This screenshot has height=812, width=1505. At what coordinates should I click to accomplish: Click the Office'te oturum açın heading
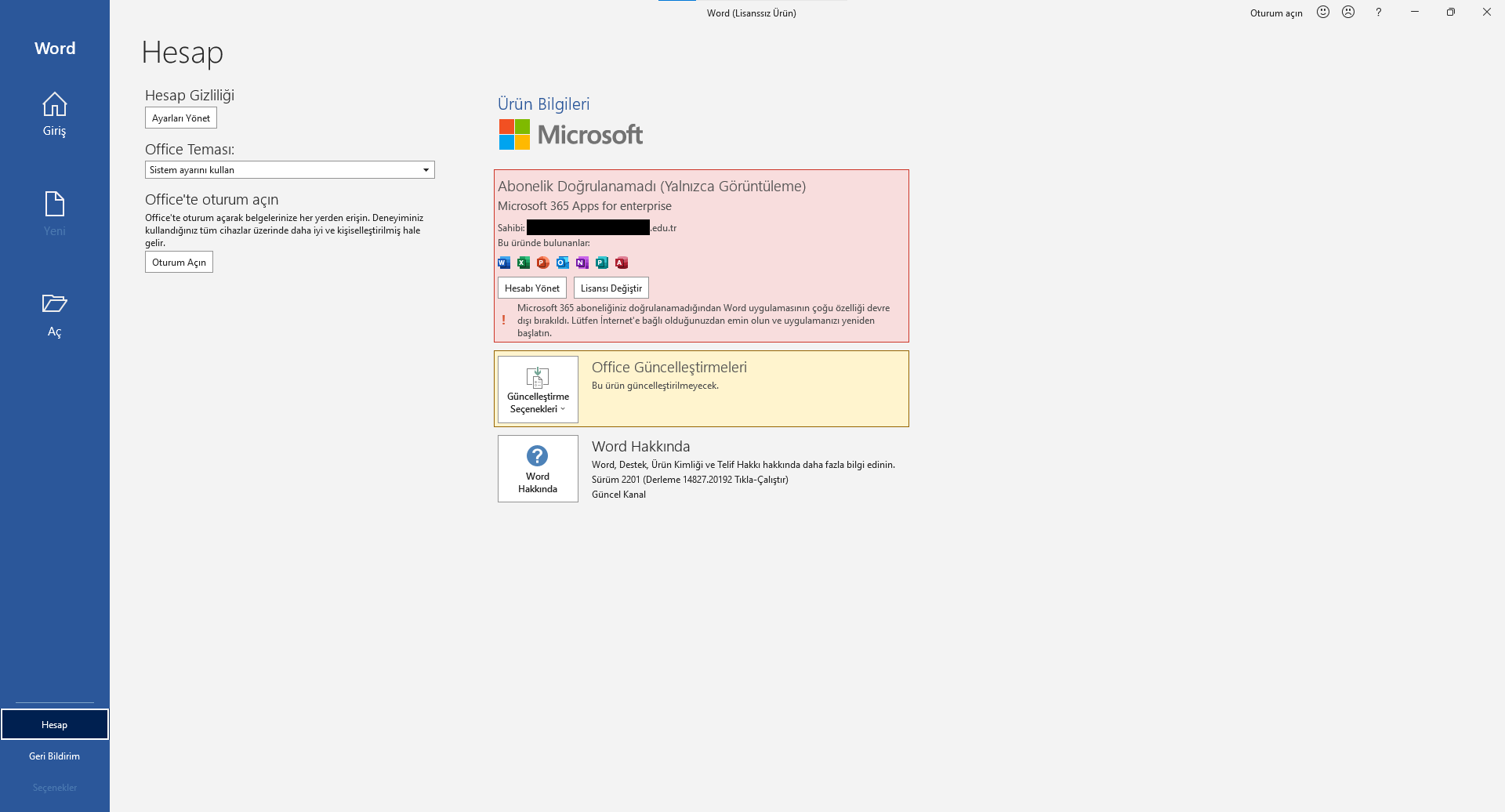click(212, 200)
